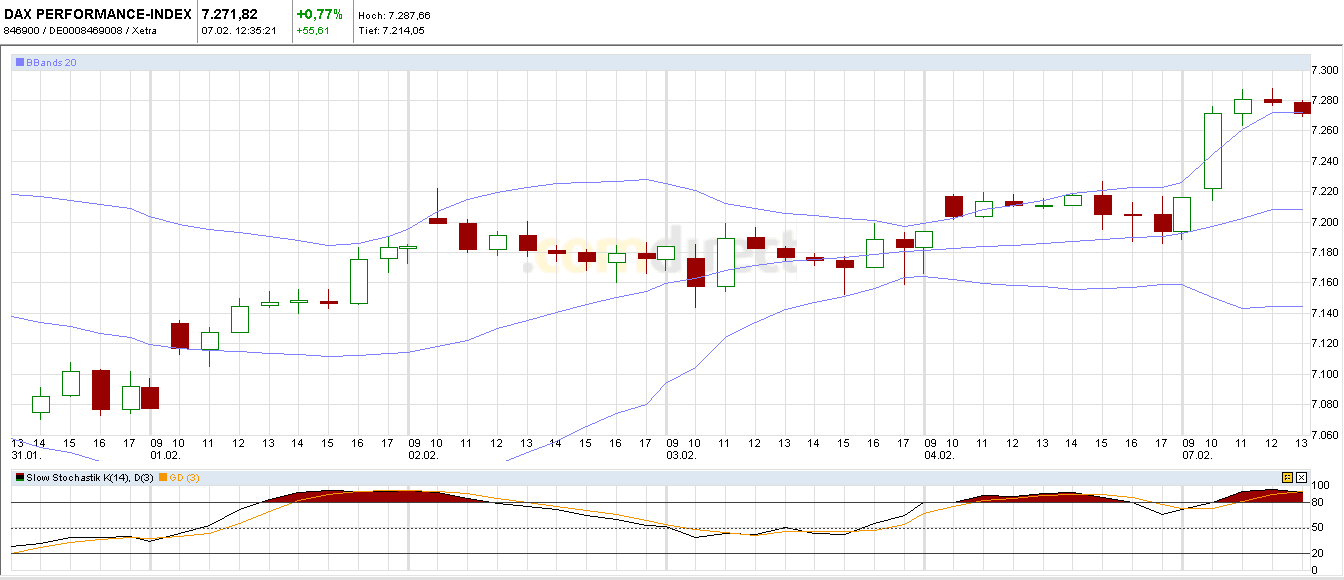The image size is (1344, 580).
Task: Click the tall white candle at 10:00 on 07.02.
Action: [x=1212, y=151]
